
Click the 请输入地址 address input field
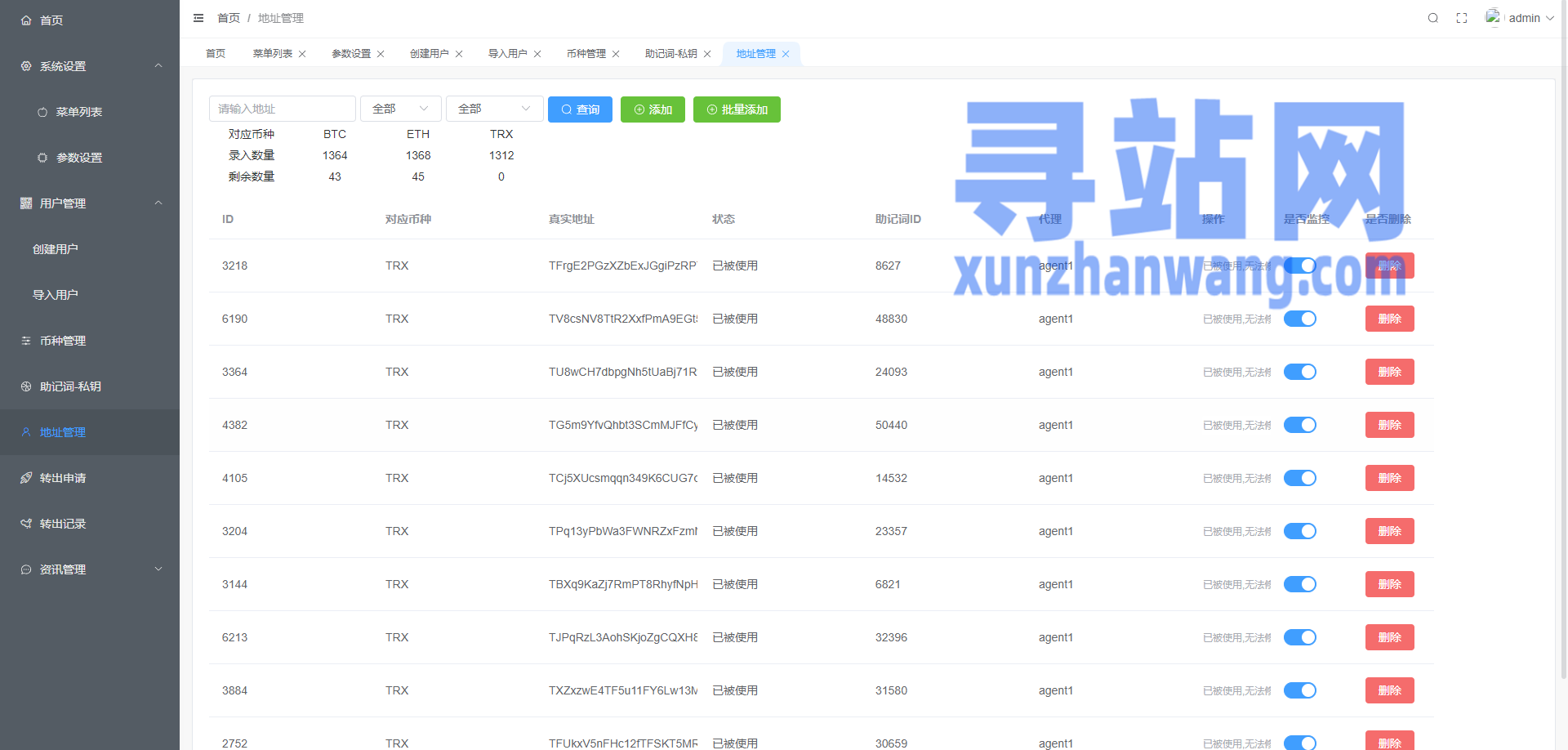click(x=283, y=109)
